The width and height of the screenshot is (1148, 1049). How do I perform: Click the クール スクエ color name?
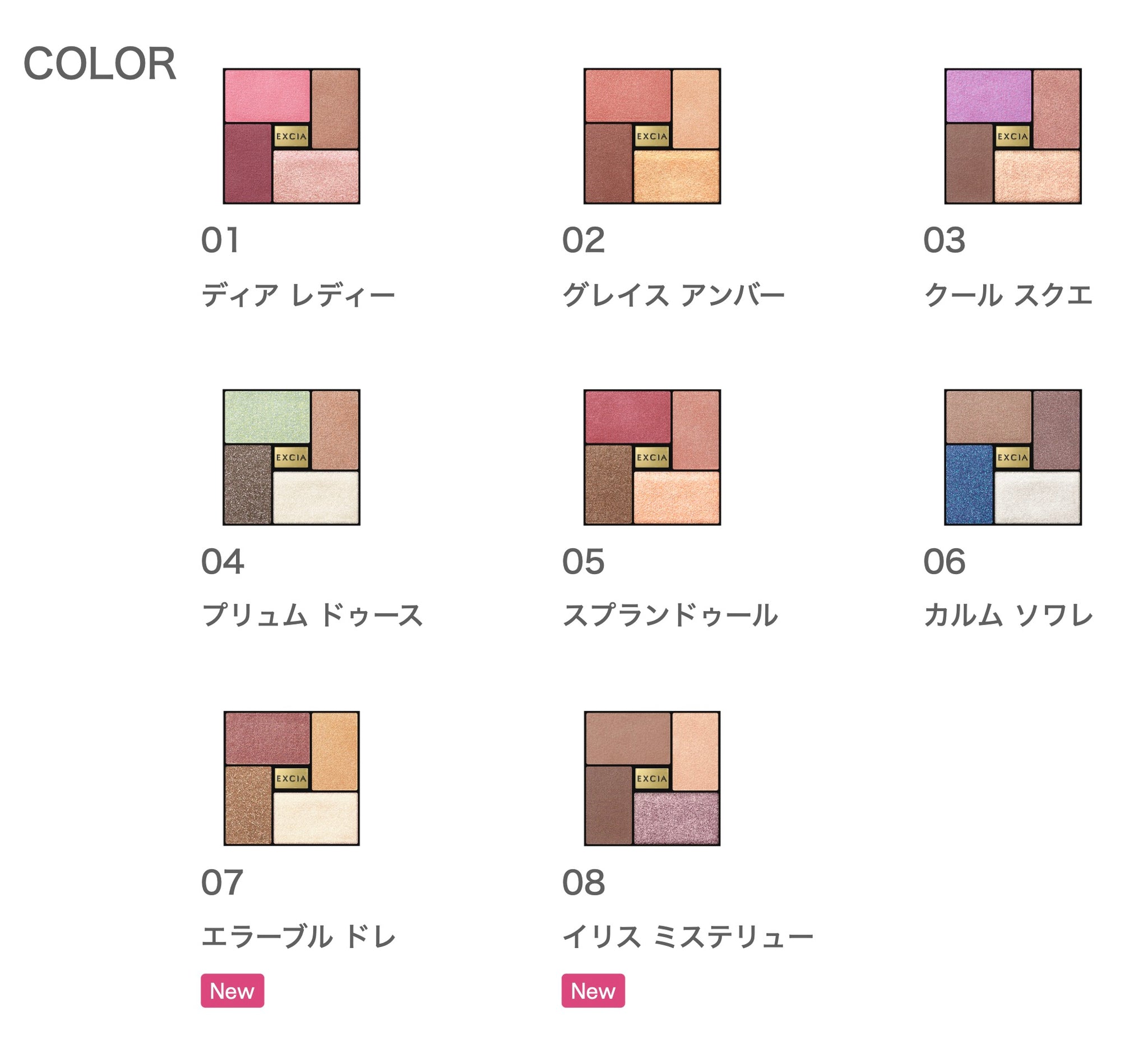(x=1008, y=295)
